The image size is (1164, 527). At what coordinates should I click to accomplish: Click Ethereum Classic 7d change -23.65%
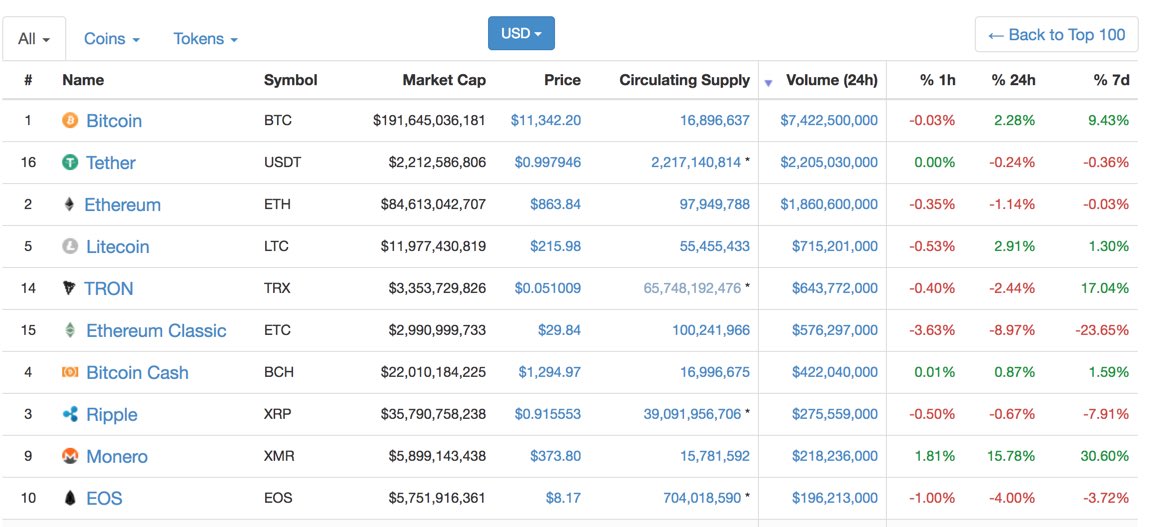coord(1102,330)
